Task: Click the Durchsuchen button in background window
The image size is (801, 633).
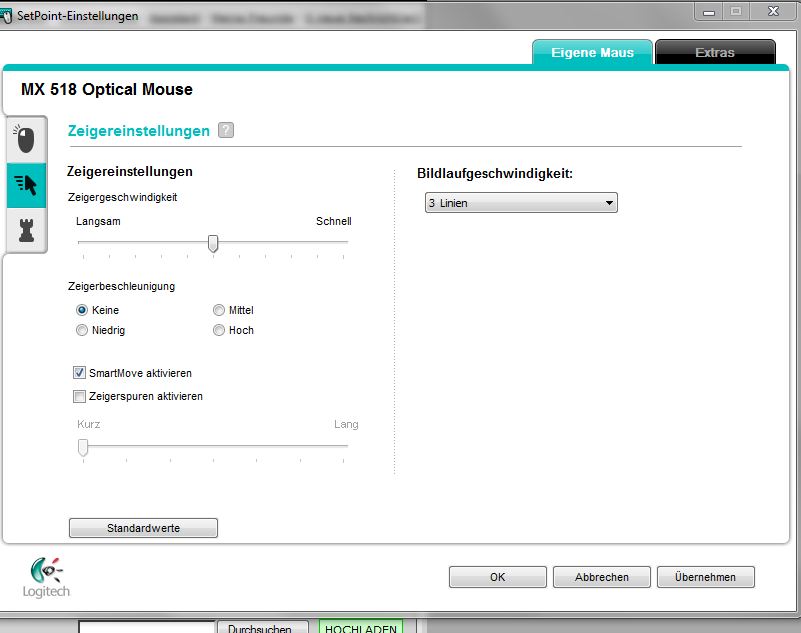Action: click(x=263, y=627)
